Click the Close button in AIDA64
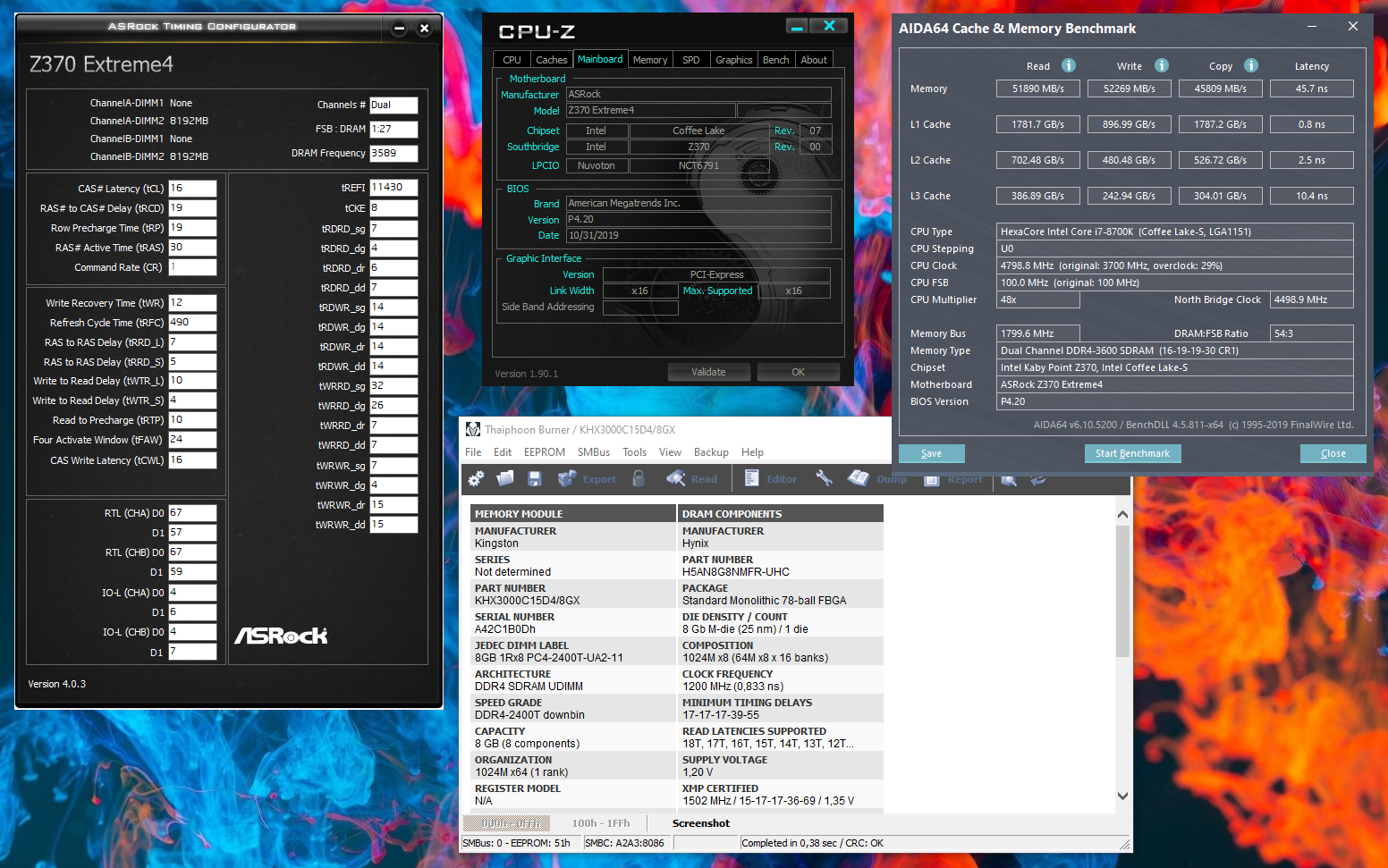The width and height of the screenshot is (1388, 868). point(1333,453)
